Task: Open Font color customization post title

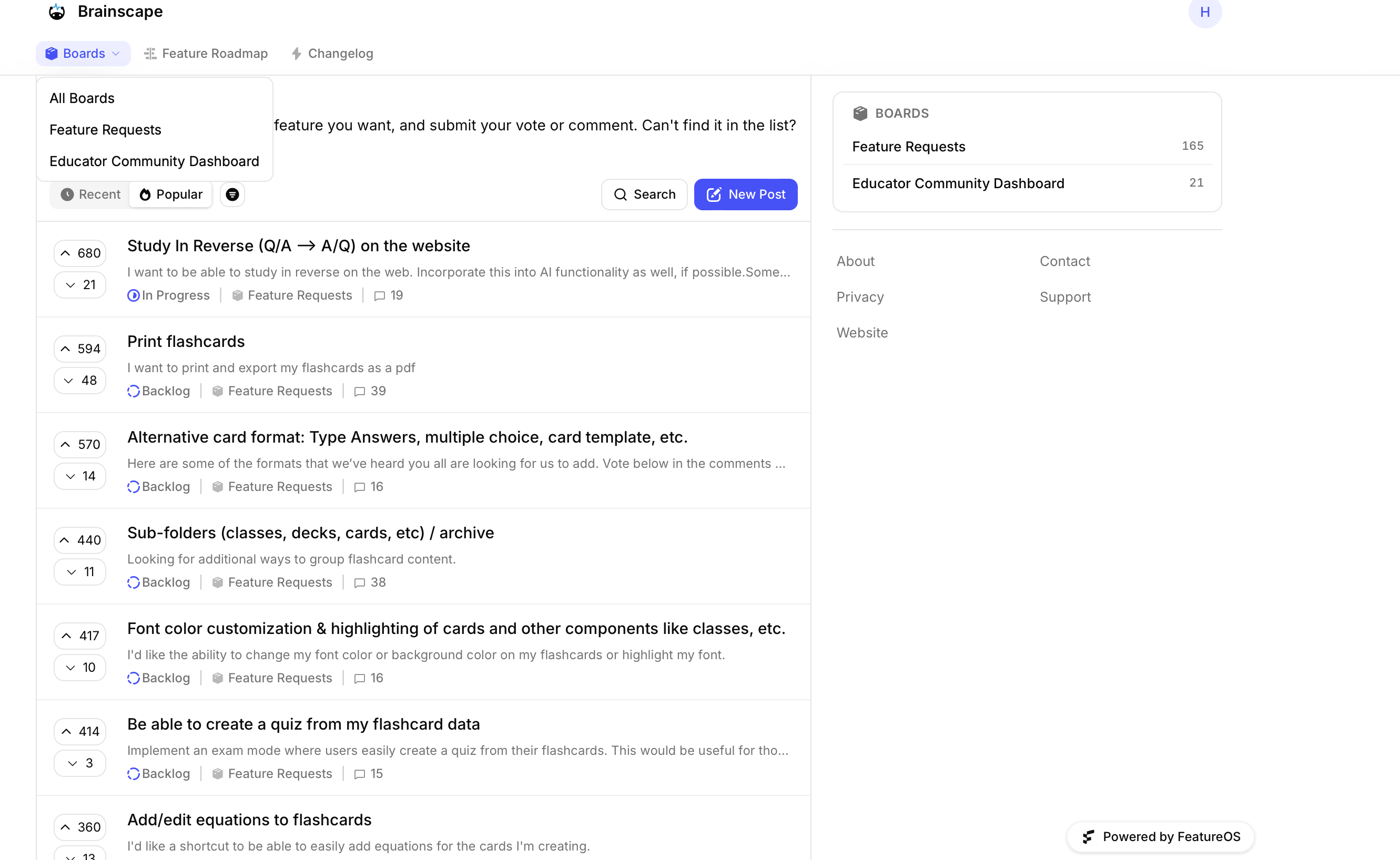Action: coord(456,628)
